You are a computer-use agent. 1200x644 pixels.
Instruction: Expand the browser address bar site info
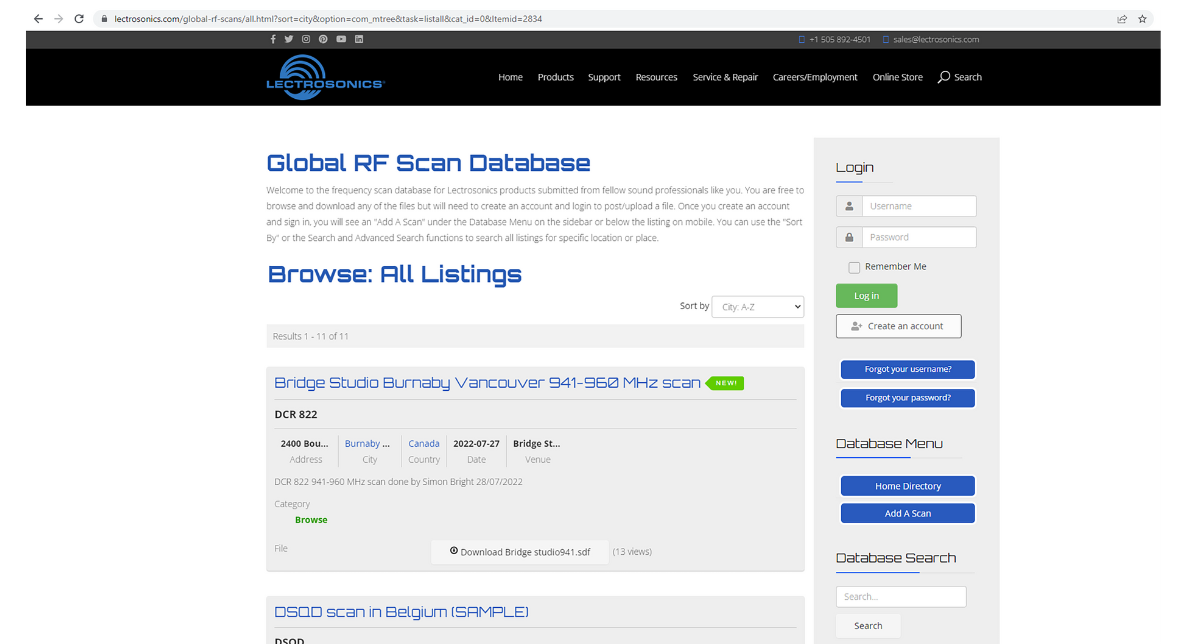(103, 17)
